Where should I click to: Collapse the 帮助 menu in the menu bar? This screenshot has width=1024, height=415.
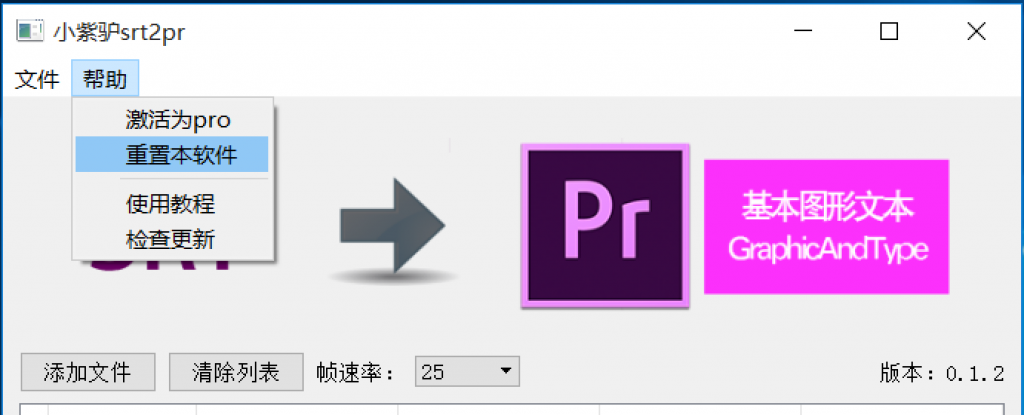pyautogui.click(x=105, y=80)
